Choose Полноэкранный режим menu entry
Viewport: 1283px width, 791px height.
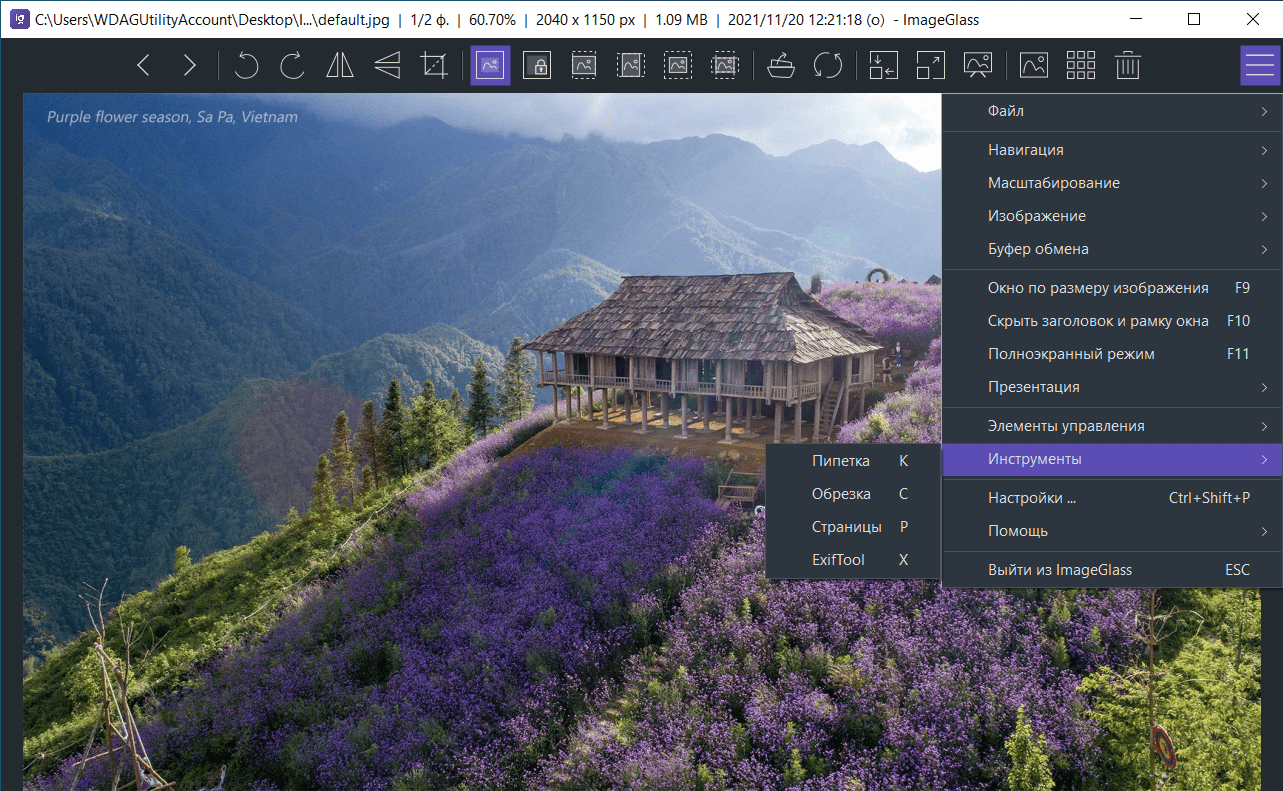pyautogui.click(x=1112, y=354)
